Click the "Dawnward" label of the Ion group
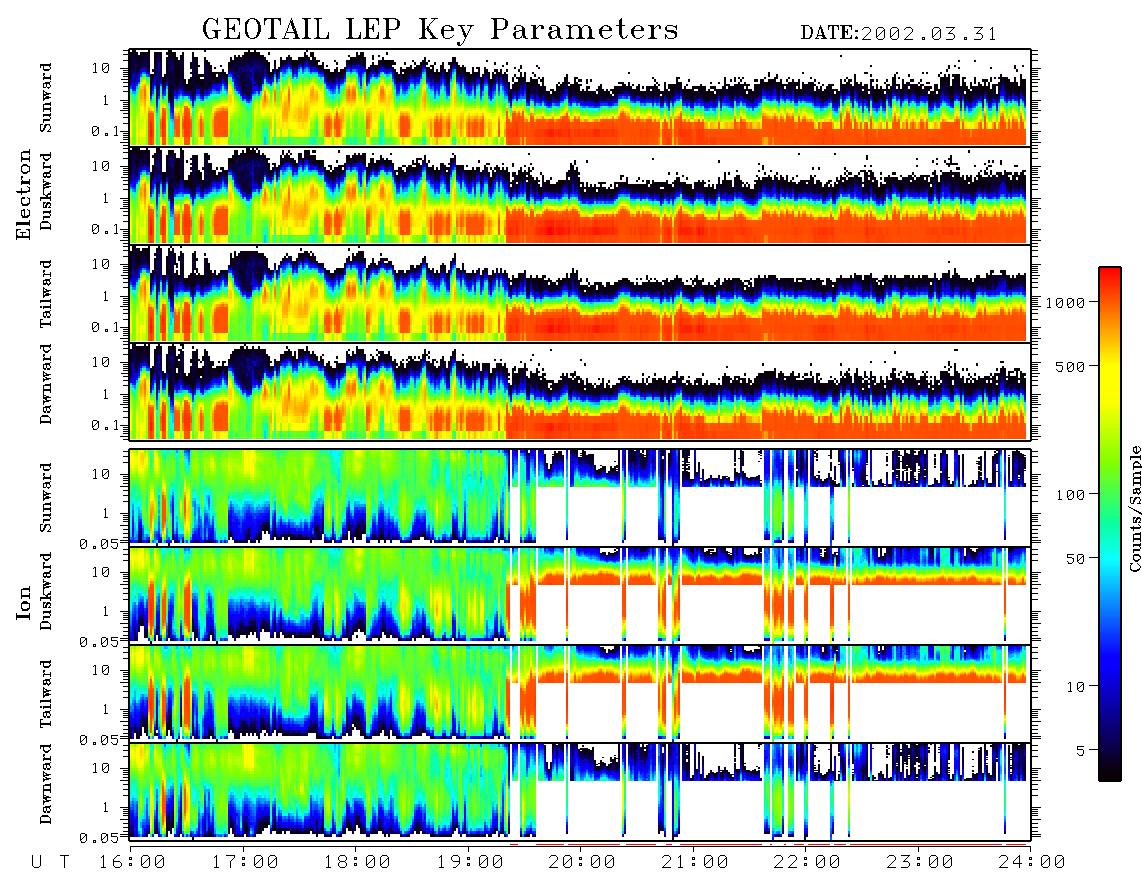Image resolution: width=1142 pixels, height=880 pixels. pyautogui.click(x=46, y=784)
